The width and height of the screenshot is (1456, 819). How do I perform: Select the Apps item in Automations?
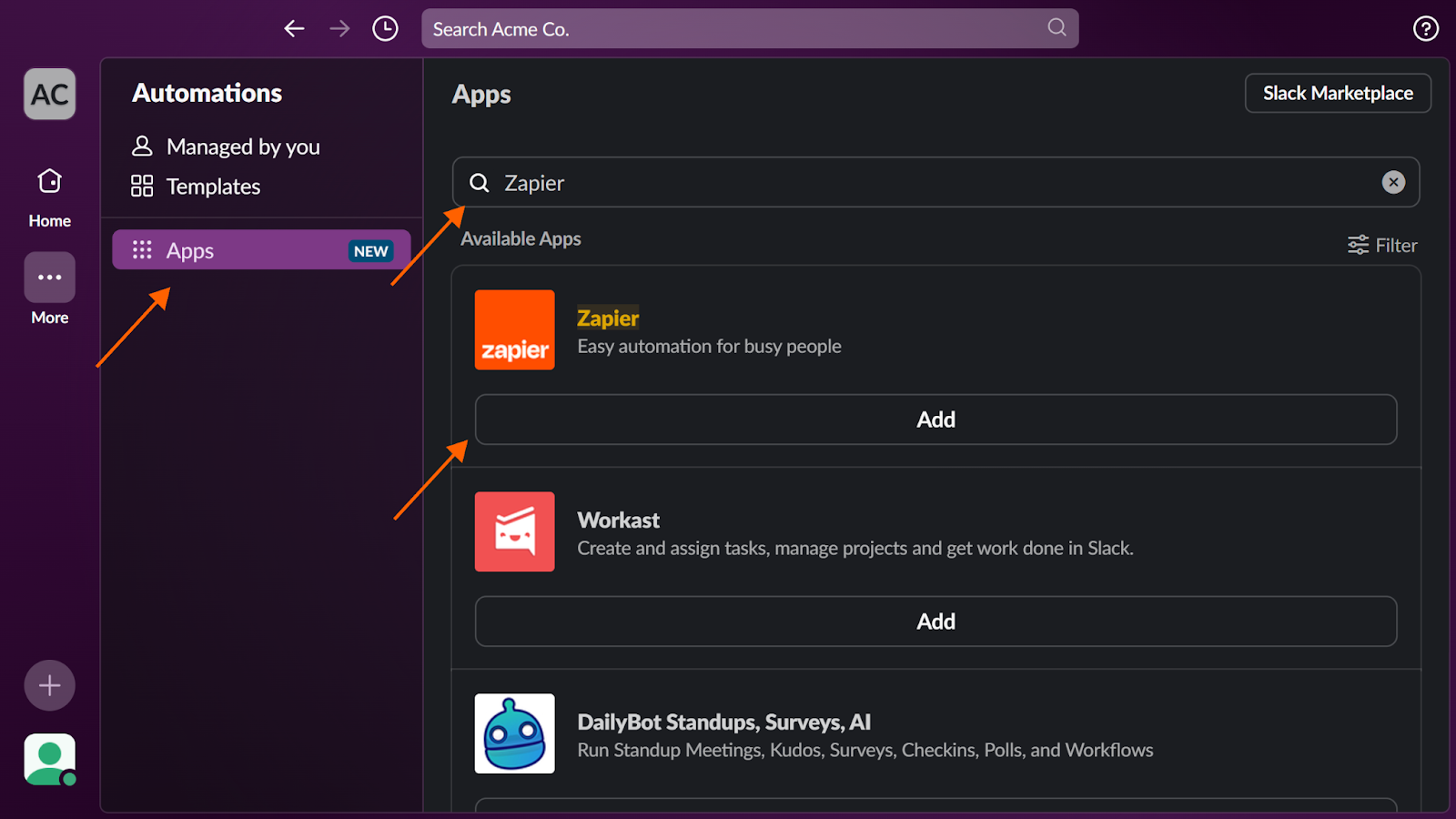tap(261, 250)
